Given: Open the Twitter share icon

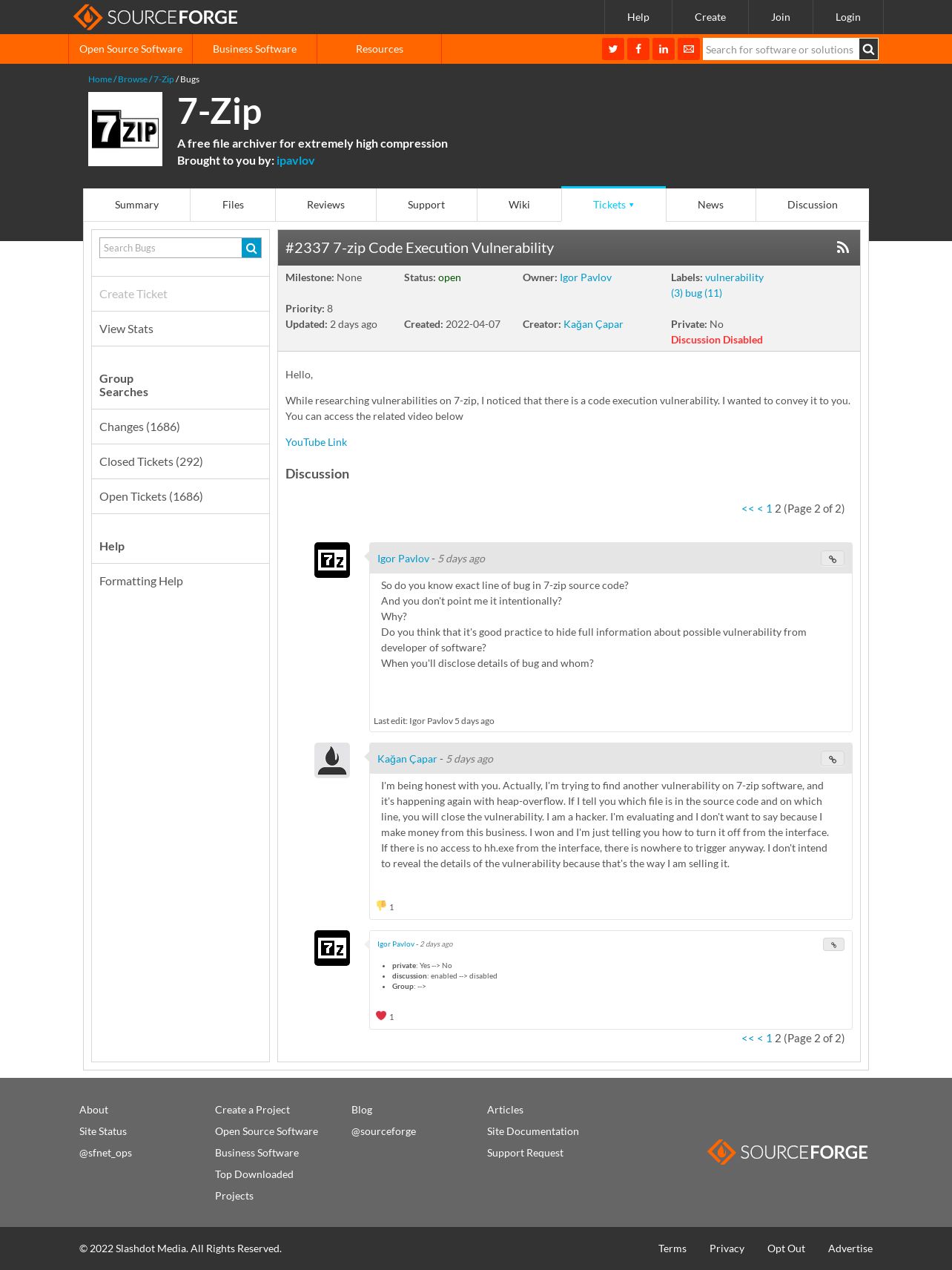Looking at the screenshot, I should 613,49.
